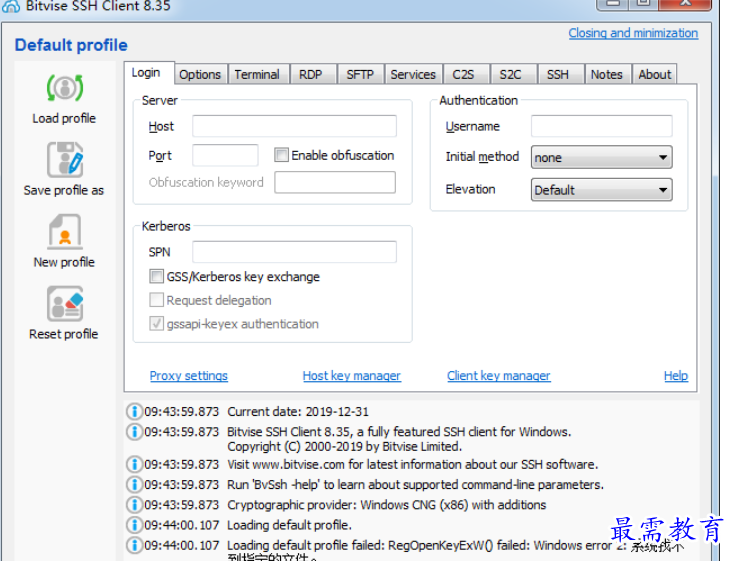Open the SFTP tab
Screen dimensions: 732x561
(x=360, y=74)
